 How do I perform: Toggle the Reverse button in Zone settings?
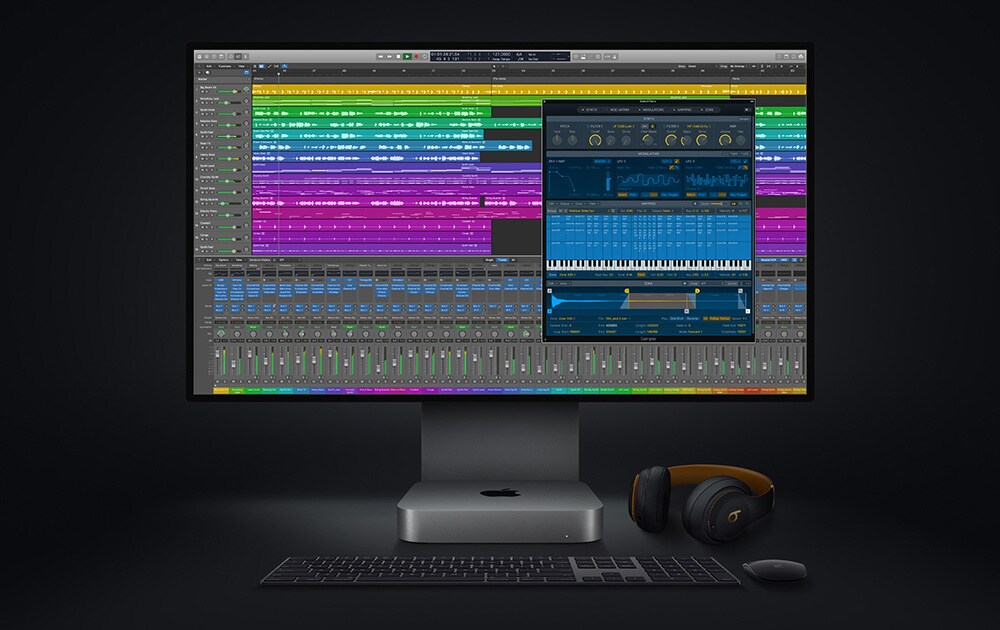point(694,318)
